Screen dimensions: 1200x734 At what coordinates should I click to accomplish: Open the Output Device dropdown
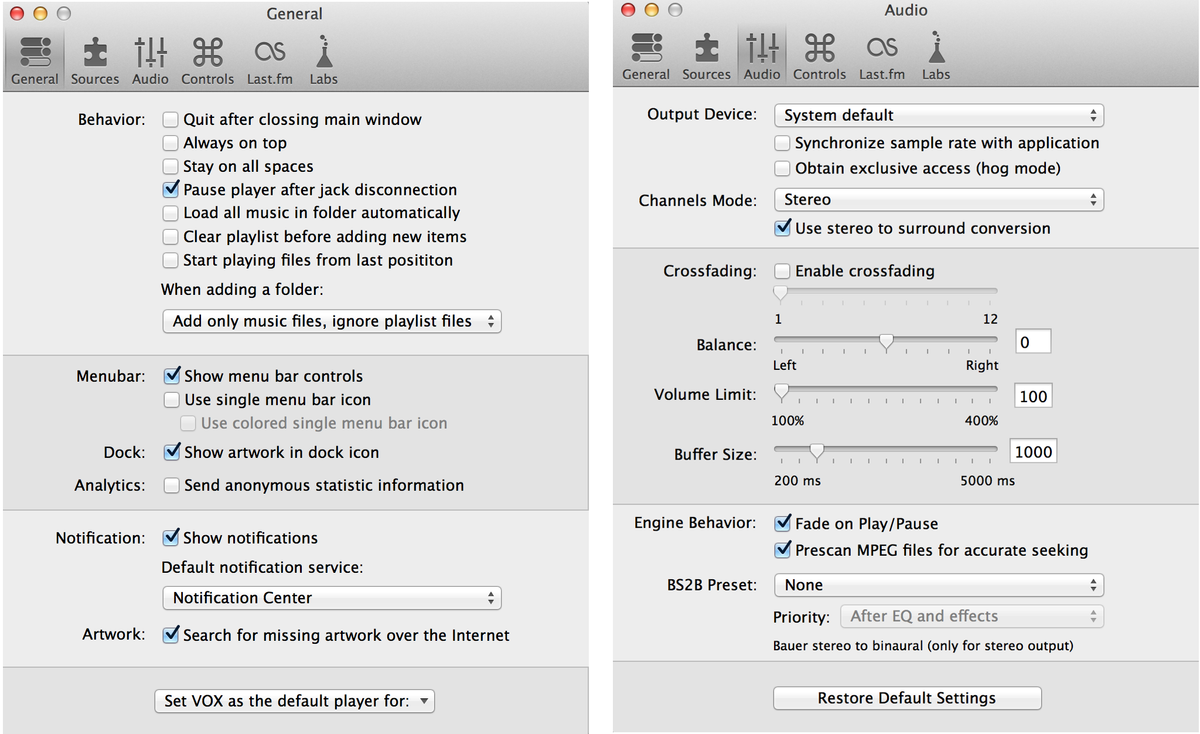coord(938,115)
